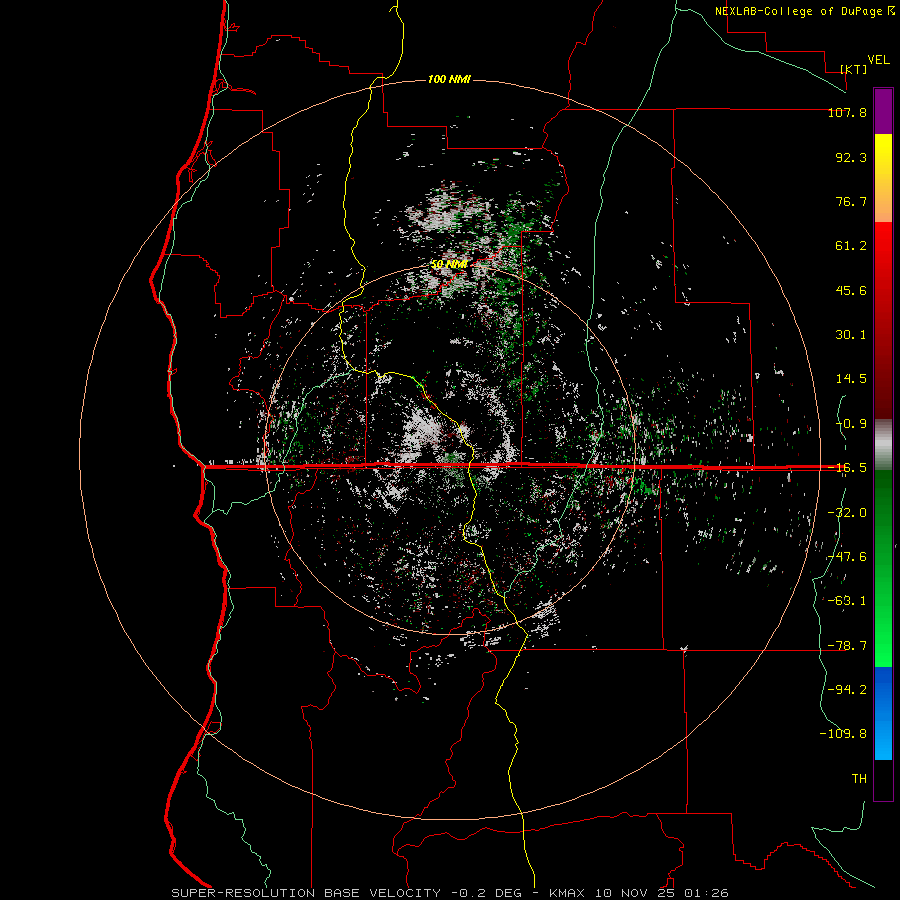Click the -47.6 velocity scale value
The width and height of the screenshot is (900, 900).
coord(847,557)
